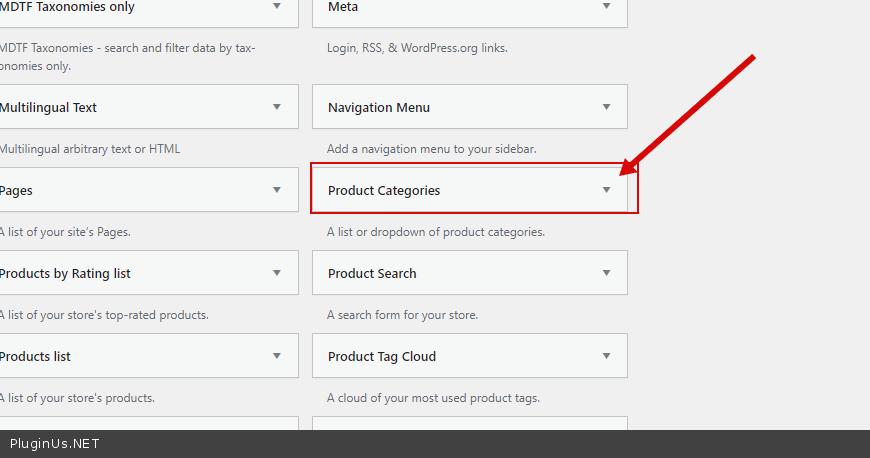This screenshot has height=458, width=870.
Task: Select the Product Categories widget title
Action: tap(384, 190)
